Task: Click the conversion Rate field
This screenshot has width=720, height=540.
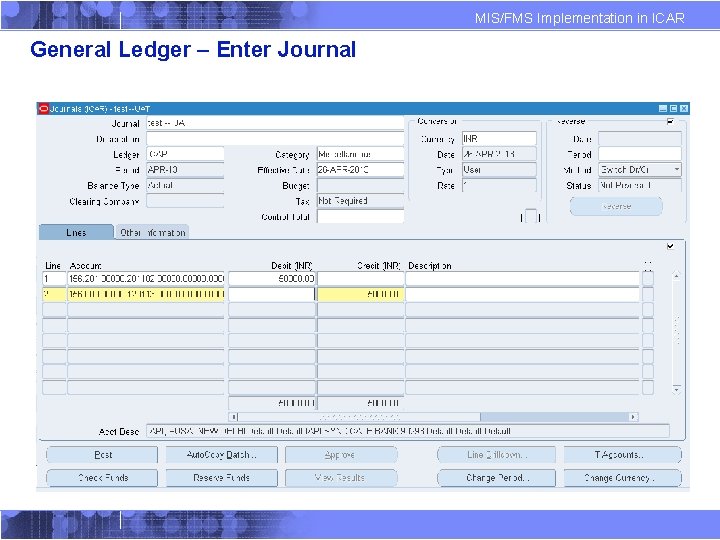Action: tap(499, 186)
